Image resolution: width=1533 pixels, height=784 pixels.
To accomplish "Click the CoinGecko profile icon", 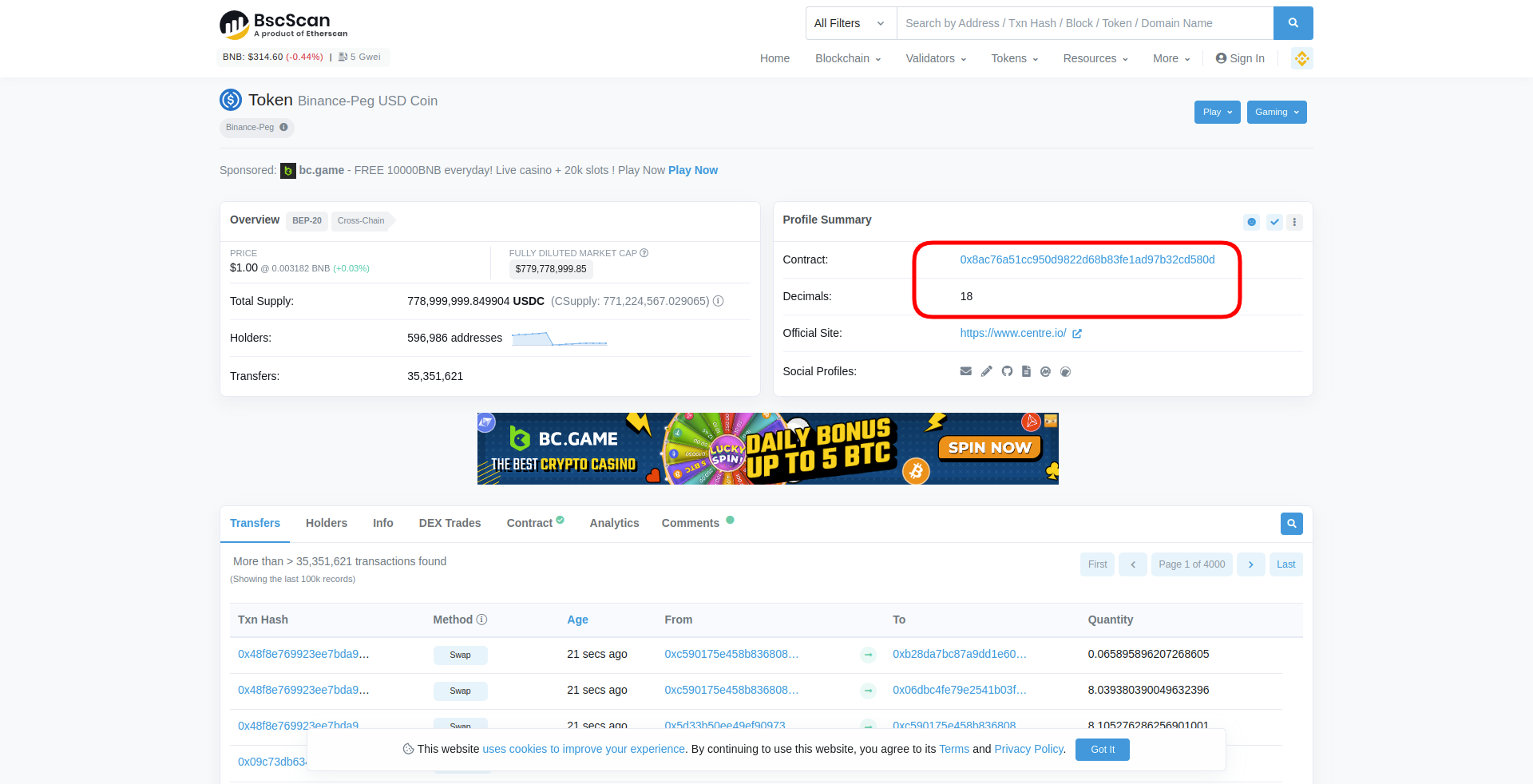I will coord(1065,371).
